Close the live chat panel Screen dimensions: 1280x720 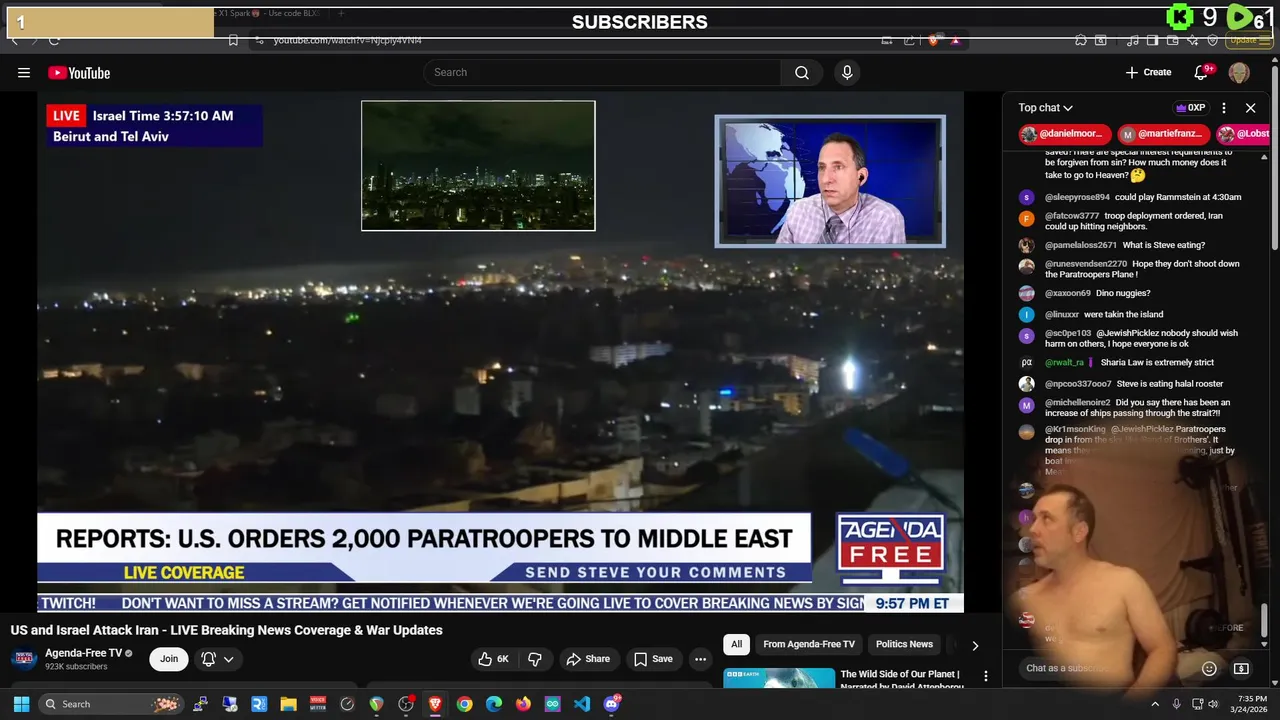coord(1250,108)
